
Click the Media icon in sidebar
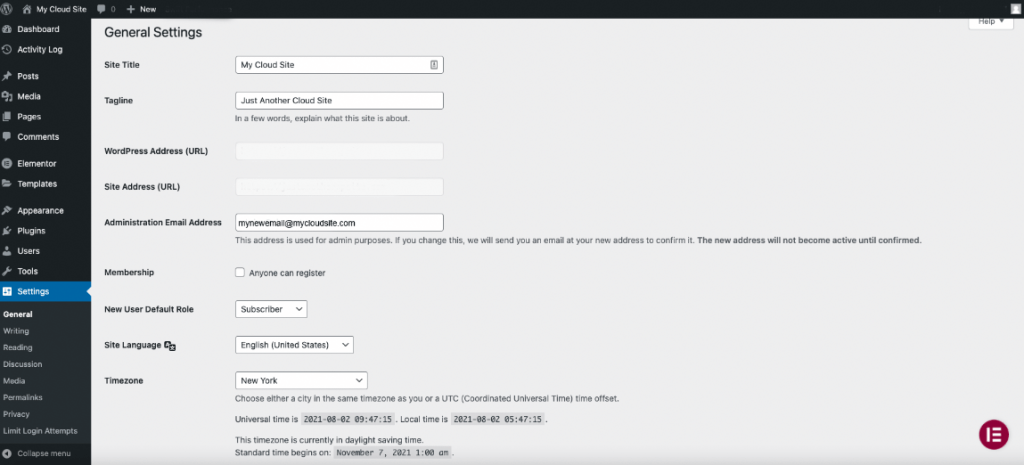7,97
